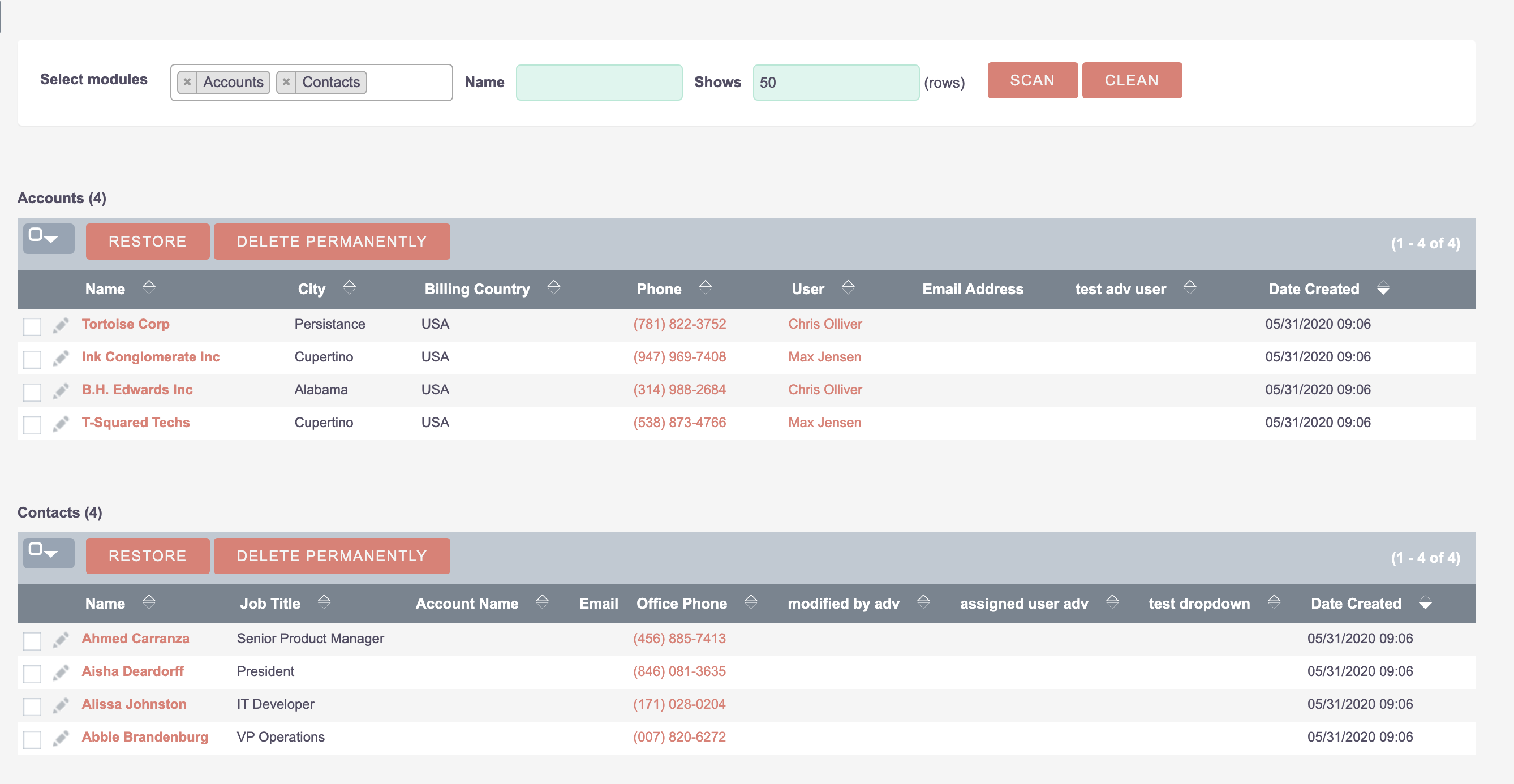The height and width of the screenshot is (784, 1514).
Task: Sort Accounts by Billing Country arrows
Action: (554, 287)
